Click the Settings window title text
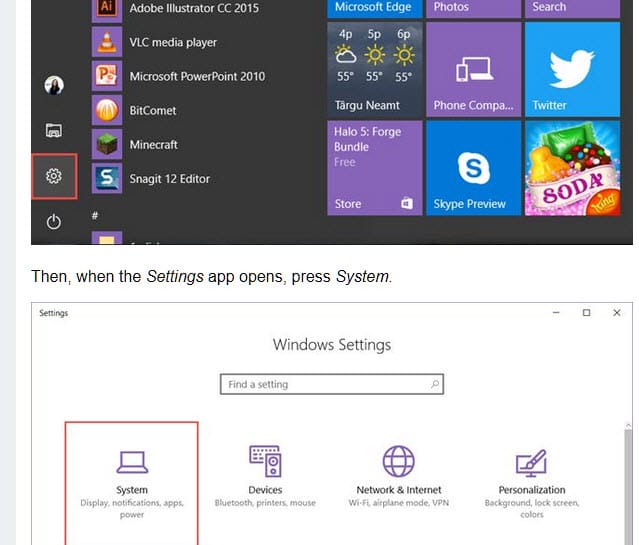Screen dimensions: 639x545 coord(53,313)
